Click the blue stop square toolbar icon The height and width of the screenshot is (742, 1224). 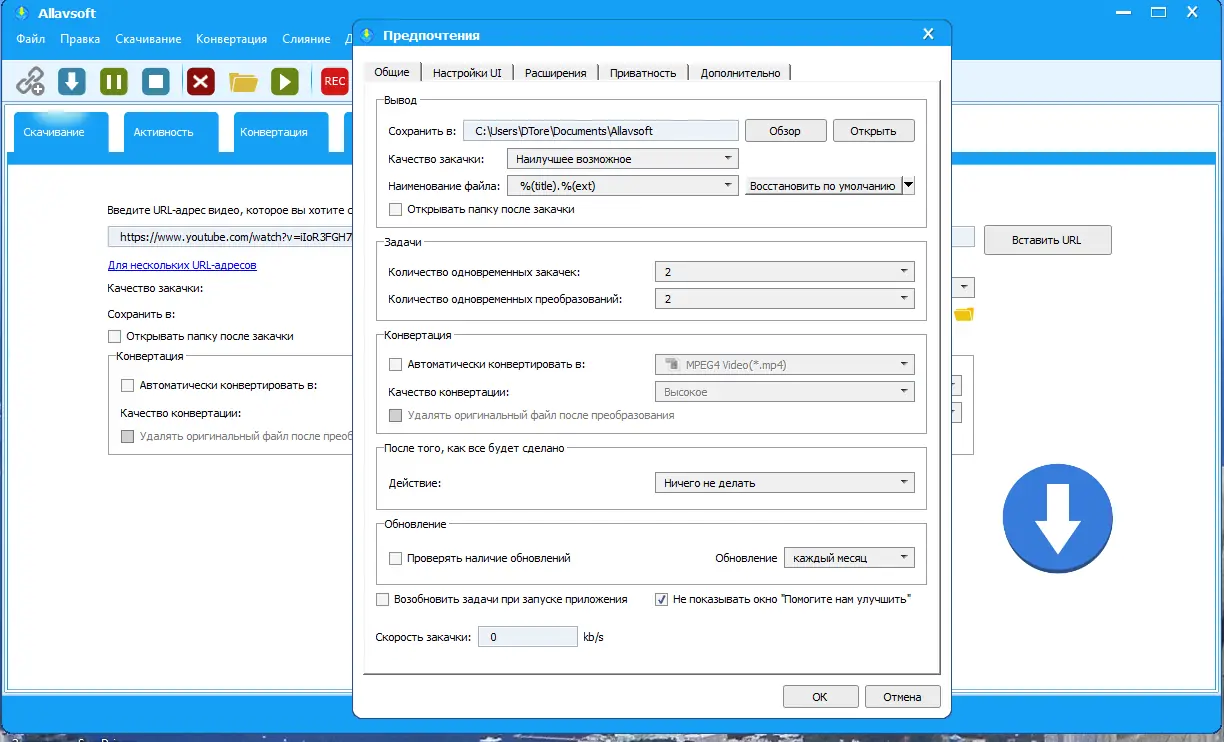pos(156,81)
